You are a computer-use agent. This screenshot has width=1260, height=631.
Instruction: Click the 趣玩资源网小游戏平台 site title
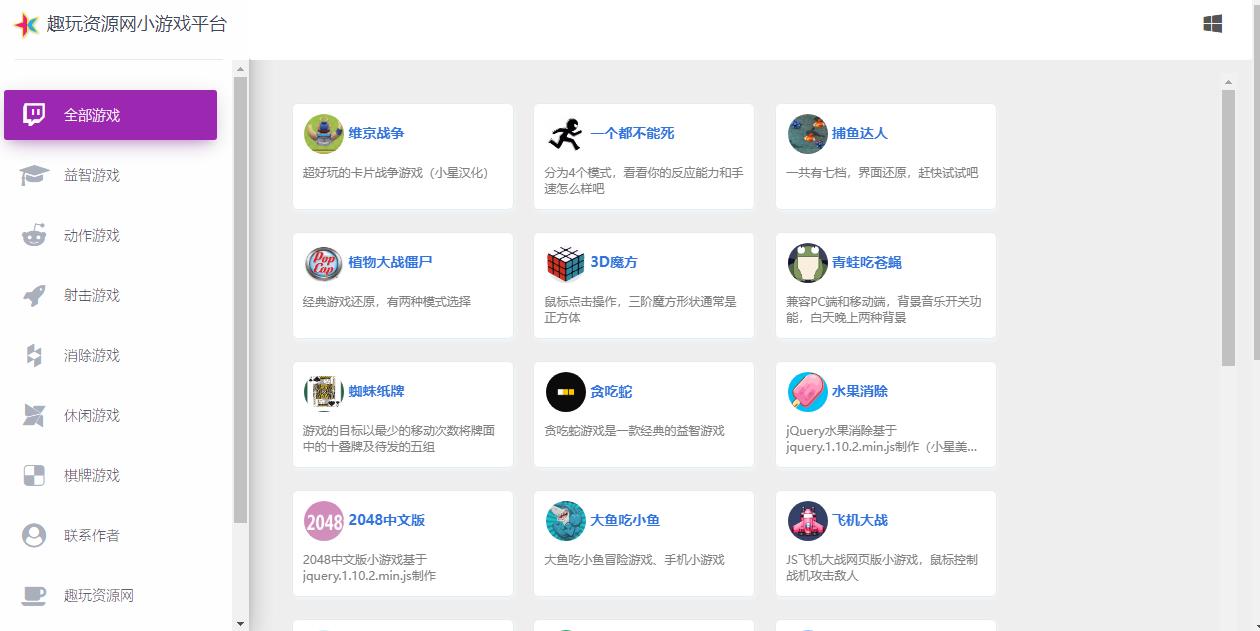coord(137,24)
